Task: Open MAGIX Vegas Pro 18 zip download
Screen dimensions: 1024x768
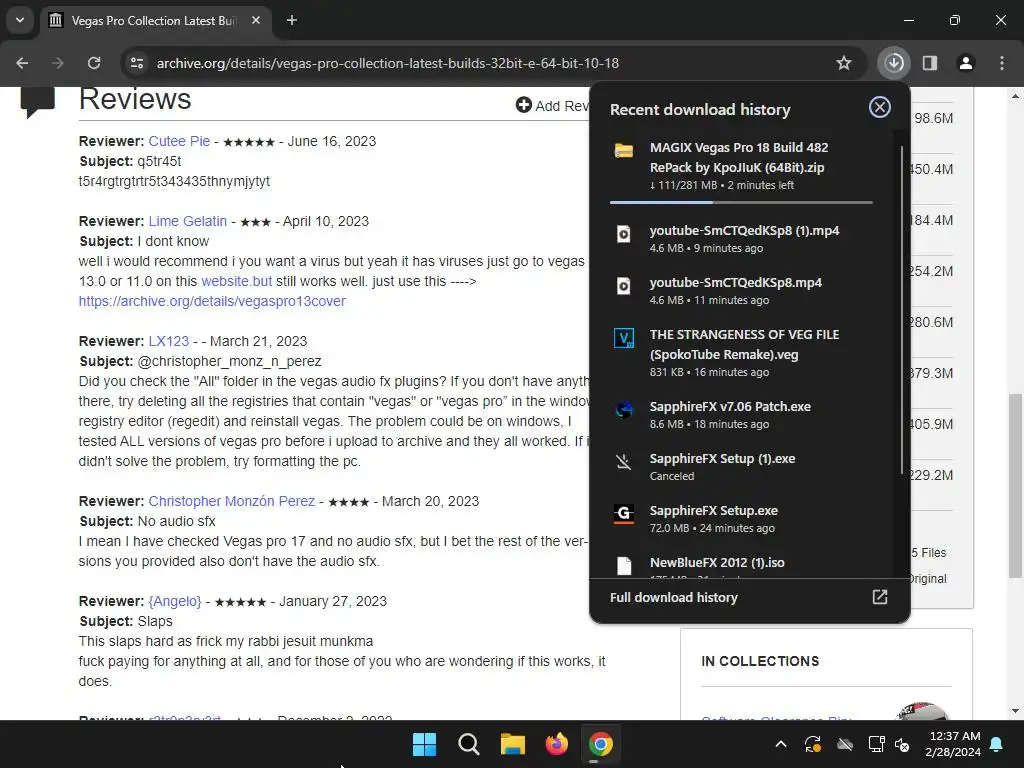Action: (x=741, y=166)
